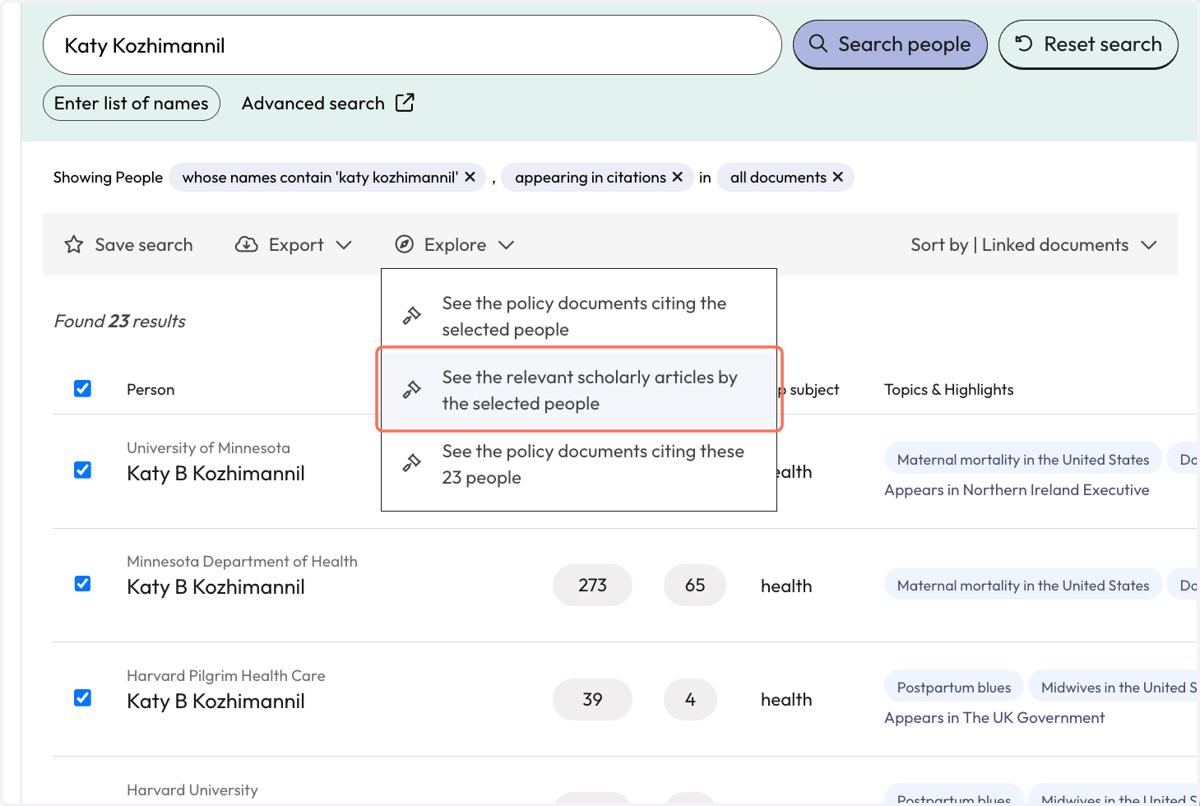Remove the 'appearing in citations' filter chip
The image size is (1200, 806).
coord(677,177)
